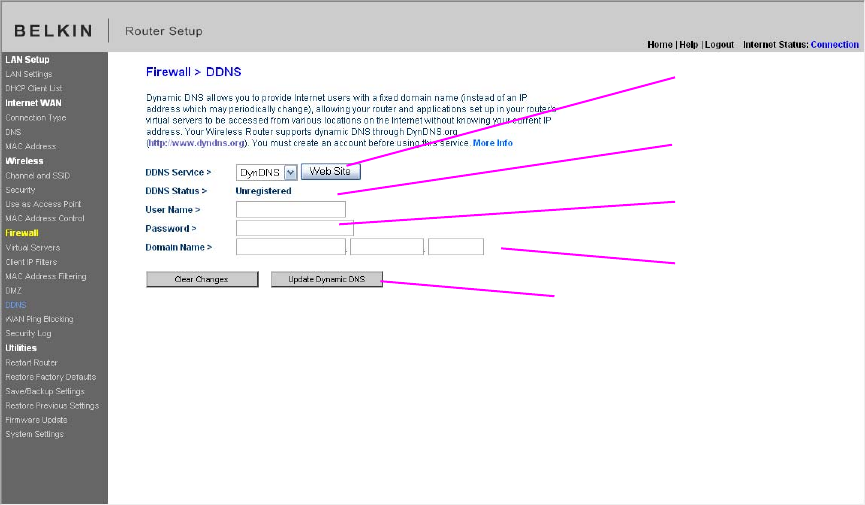Click the BELKIN logo
865x505 pixels.
(x=53, y=31)
